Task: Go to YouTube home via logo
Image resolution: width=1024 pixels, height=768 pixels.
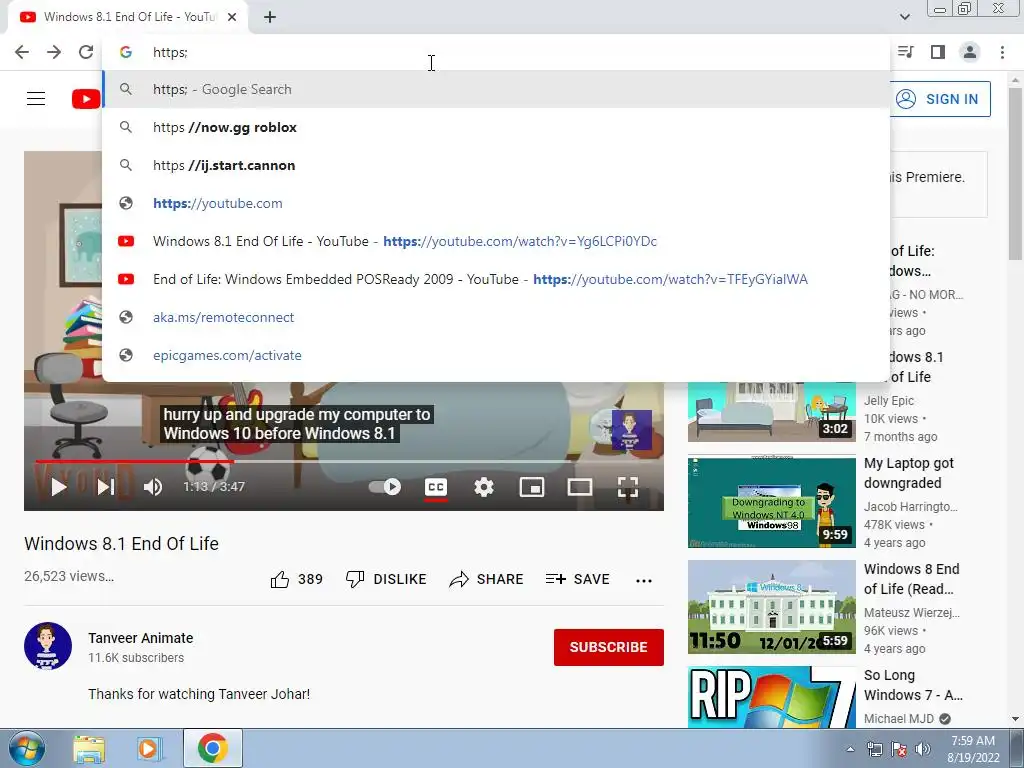Action: pos(86,99)
